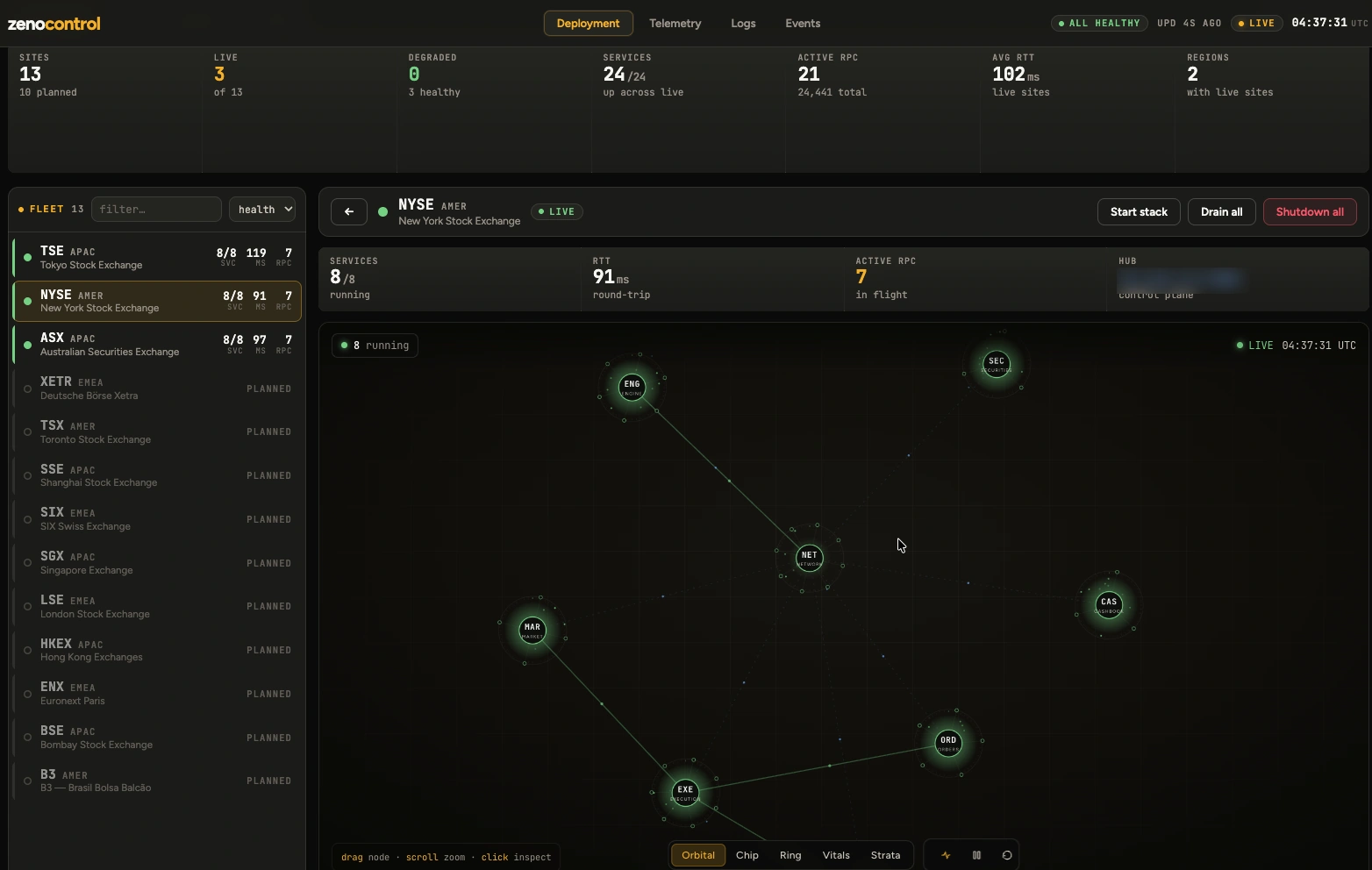Click the REGIONS 2 summary card
1372x870 pixels.
1273,110
